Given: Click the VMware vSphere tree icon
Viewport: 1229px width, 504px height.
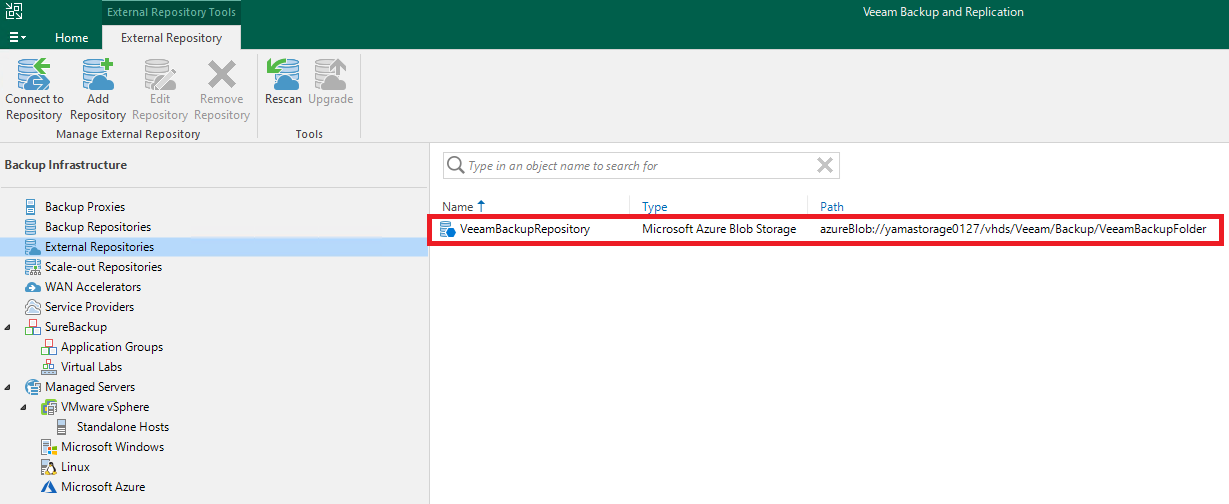Looking at the screenshot, I should coord(48,407).
